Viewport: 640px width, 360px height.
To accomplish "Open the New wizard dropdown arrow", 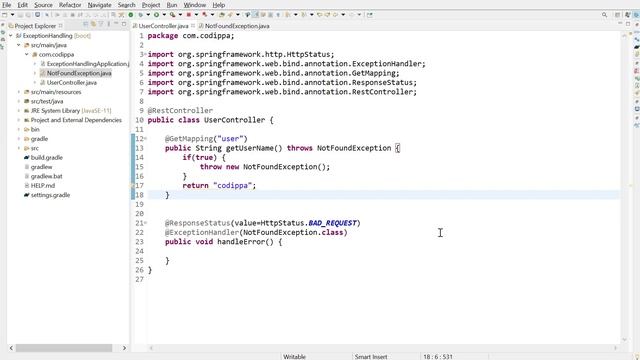I will coord(12,15).
